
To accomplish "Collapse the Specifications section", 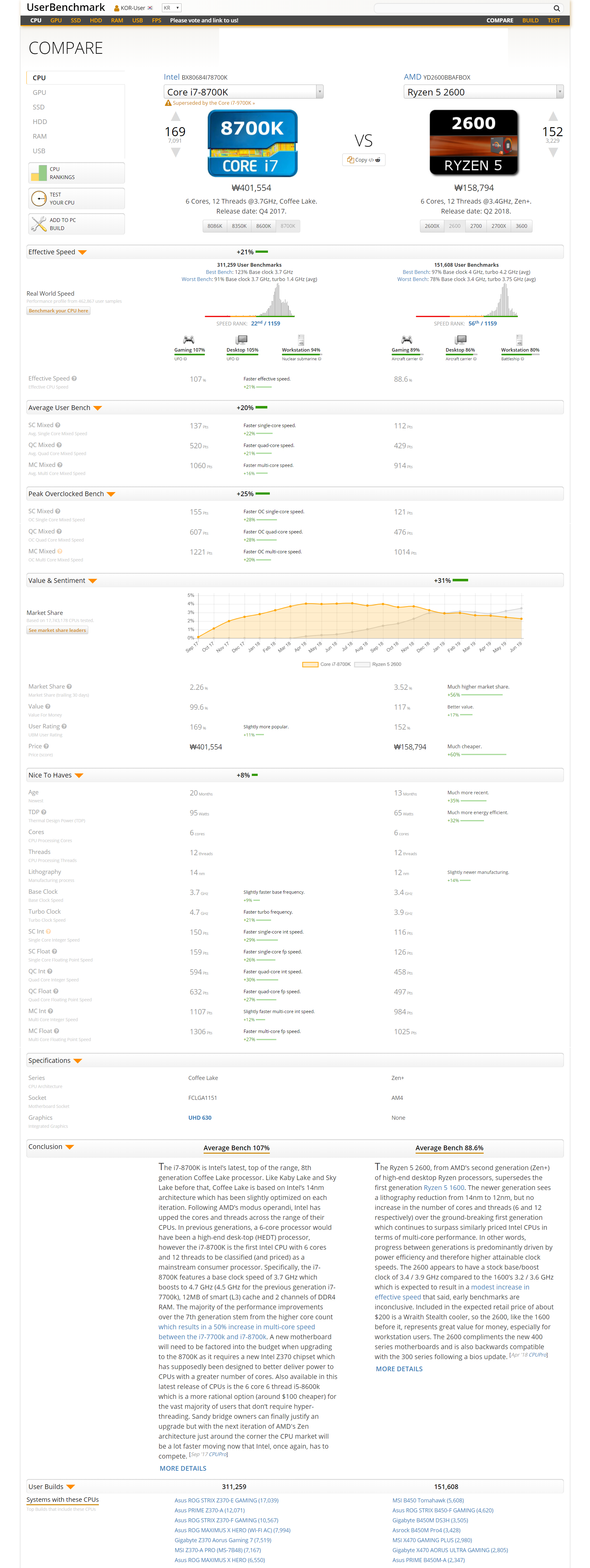I will 78,1061.
